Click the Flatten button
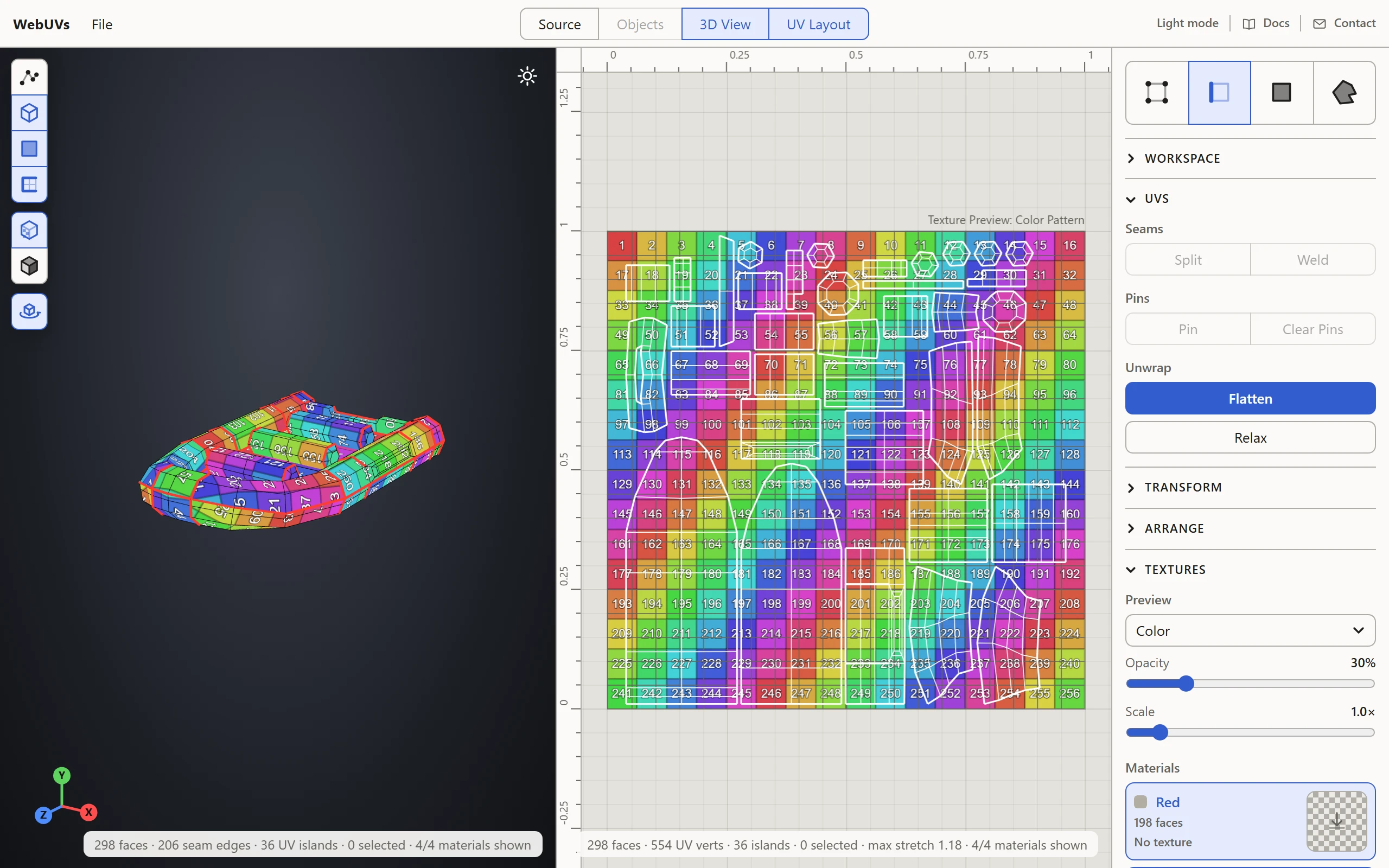 (x=1250, y=398)
